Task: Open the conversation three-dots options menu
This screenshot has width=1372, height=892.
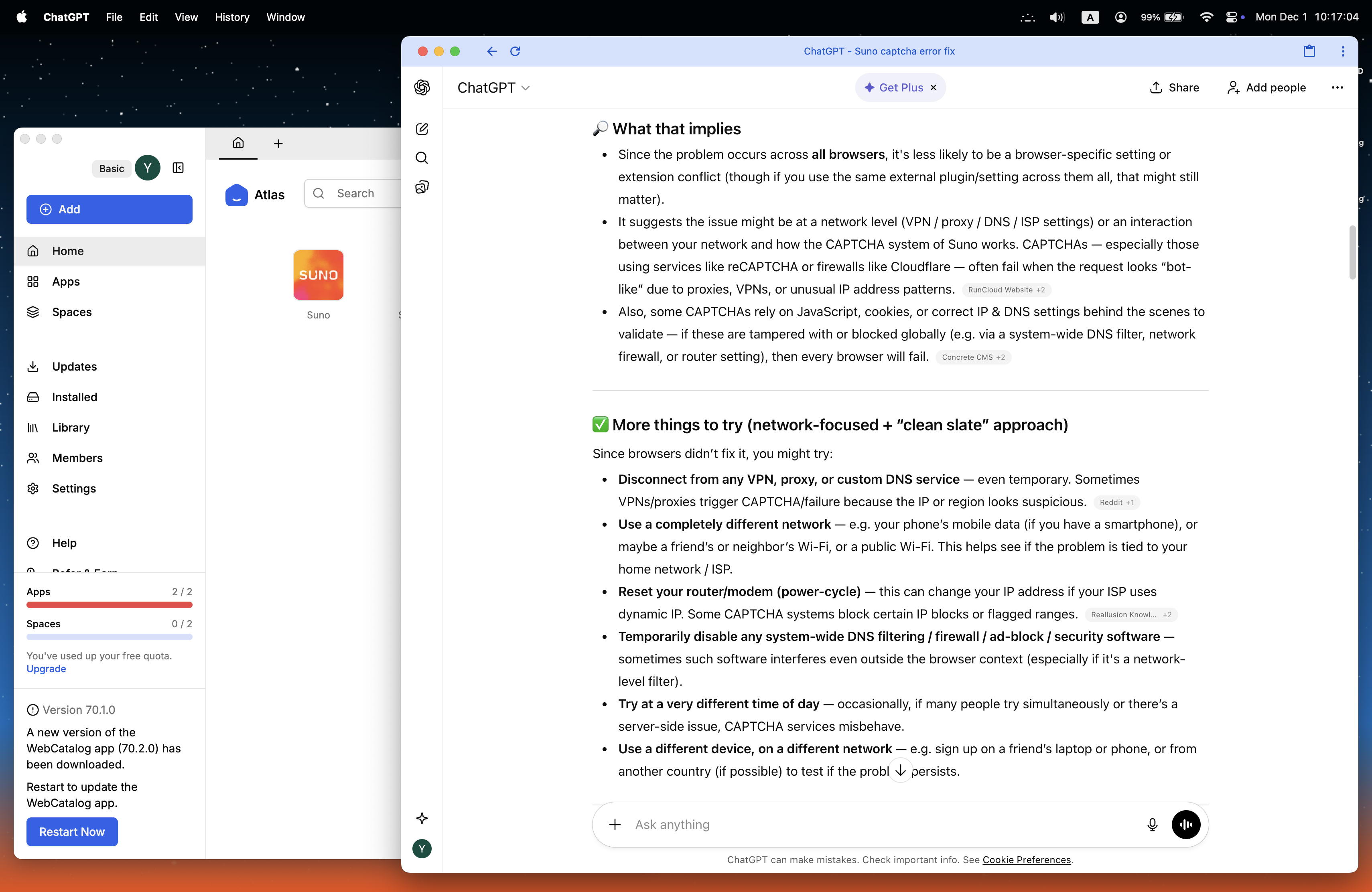Action: tap(1337, 87)
